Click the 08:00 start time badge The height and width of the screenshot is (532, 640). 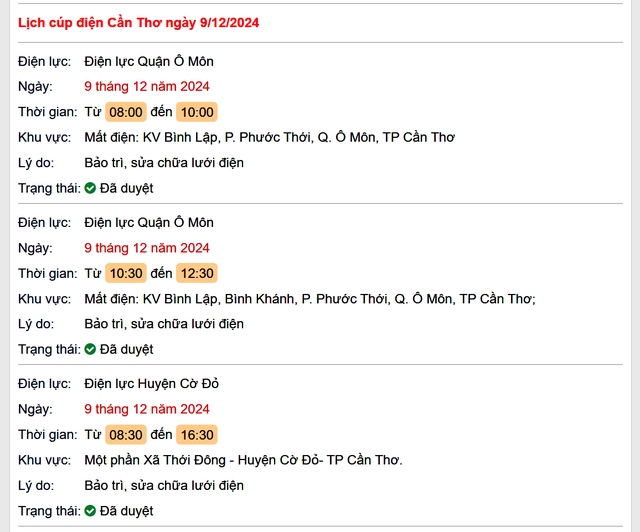coord(126,112)
